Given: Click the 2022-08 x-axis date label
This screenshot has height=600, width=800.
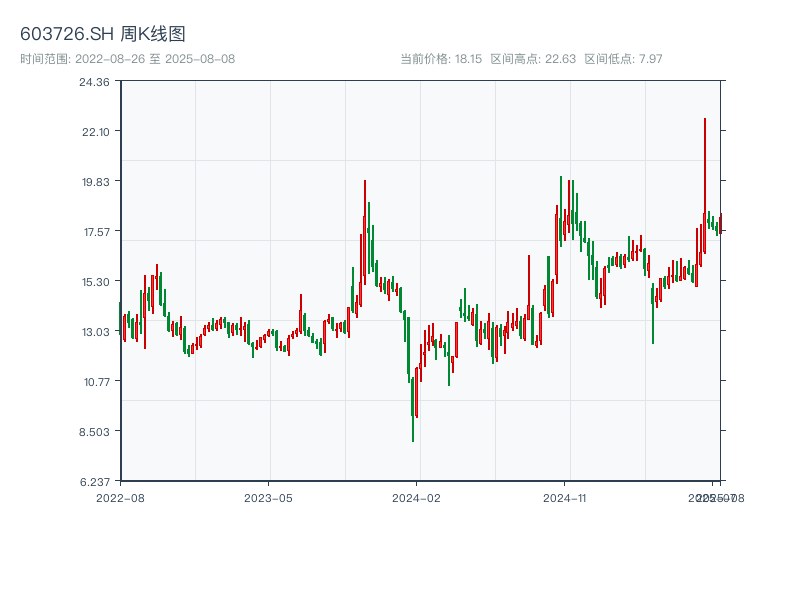Looking at the screenshot, I should (120, 497).
